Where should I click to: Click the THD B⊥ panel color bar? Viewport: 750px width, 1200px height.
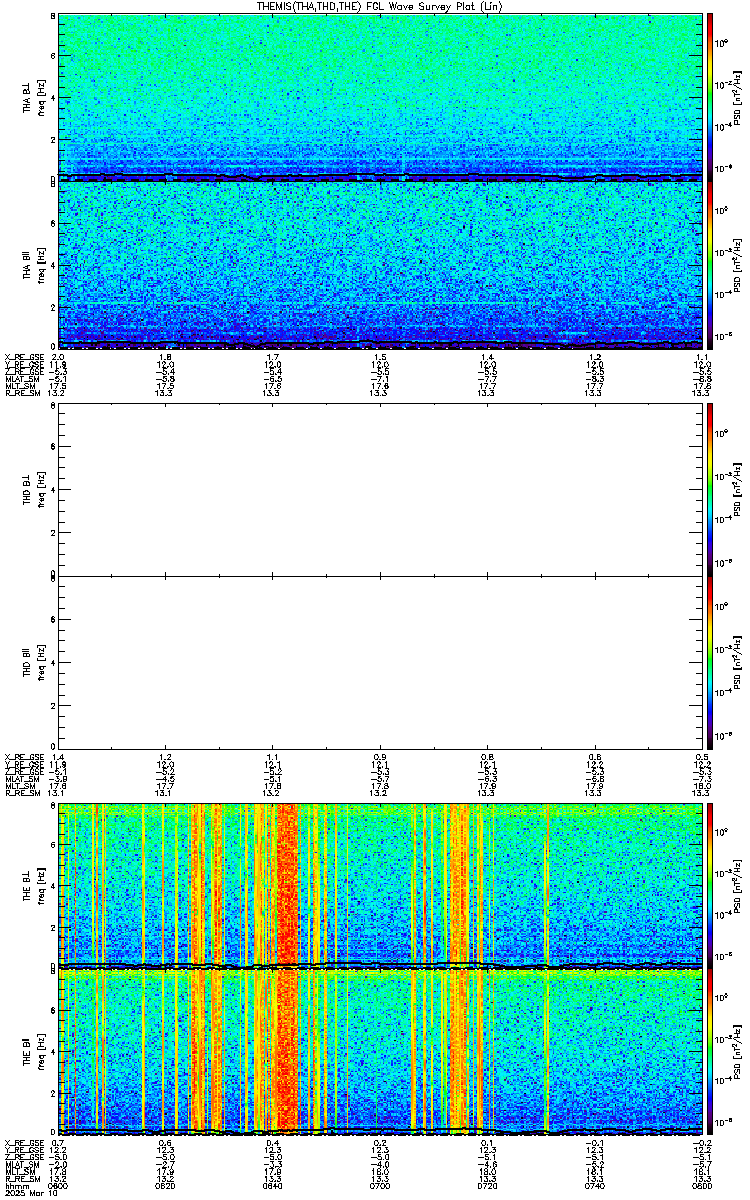tap(709, 488)
